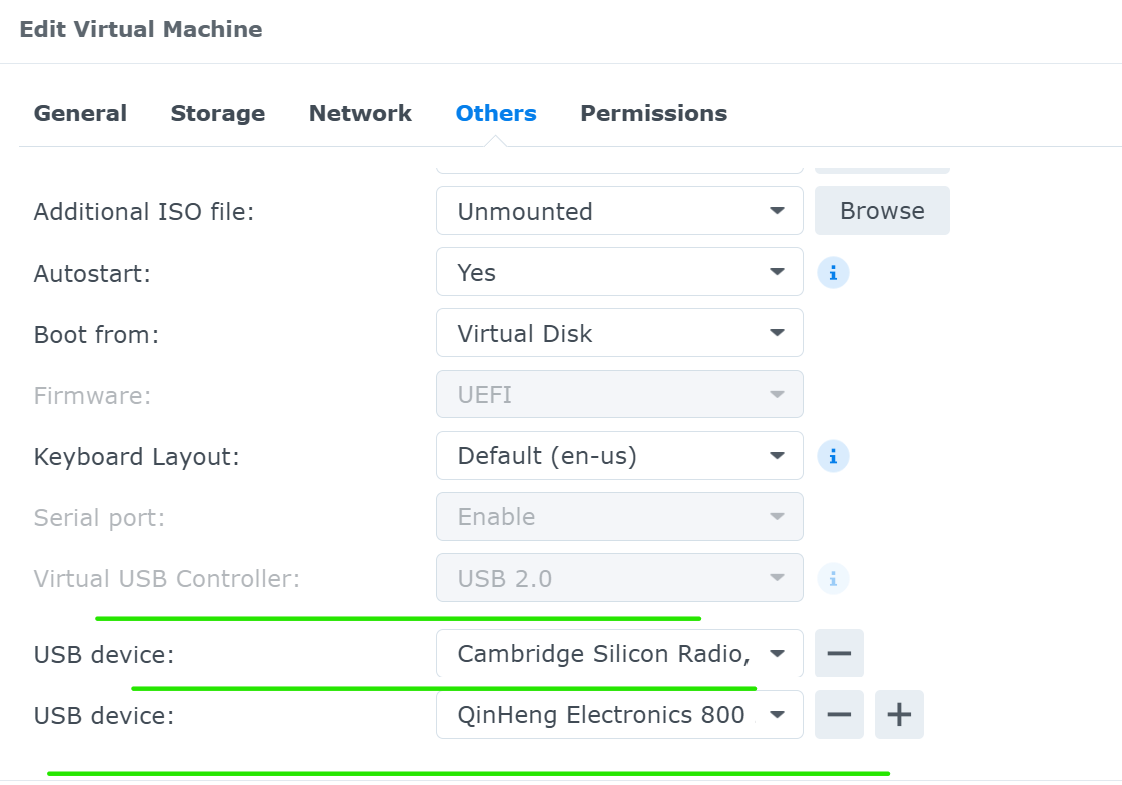Click the Autostart info icon
The height and width of the screenshot is (785, 1122).
[x=833, y=273]
